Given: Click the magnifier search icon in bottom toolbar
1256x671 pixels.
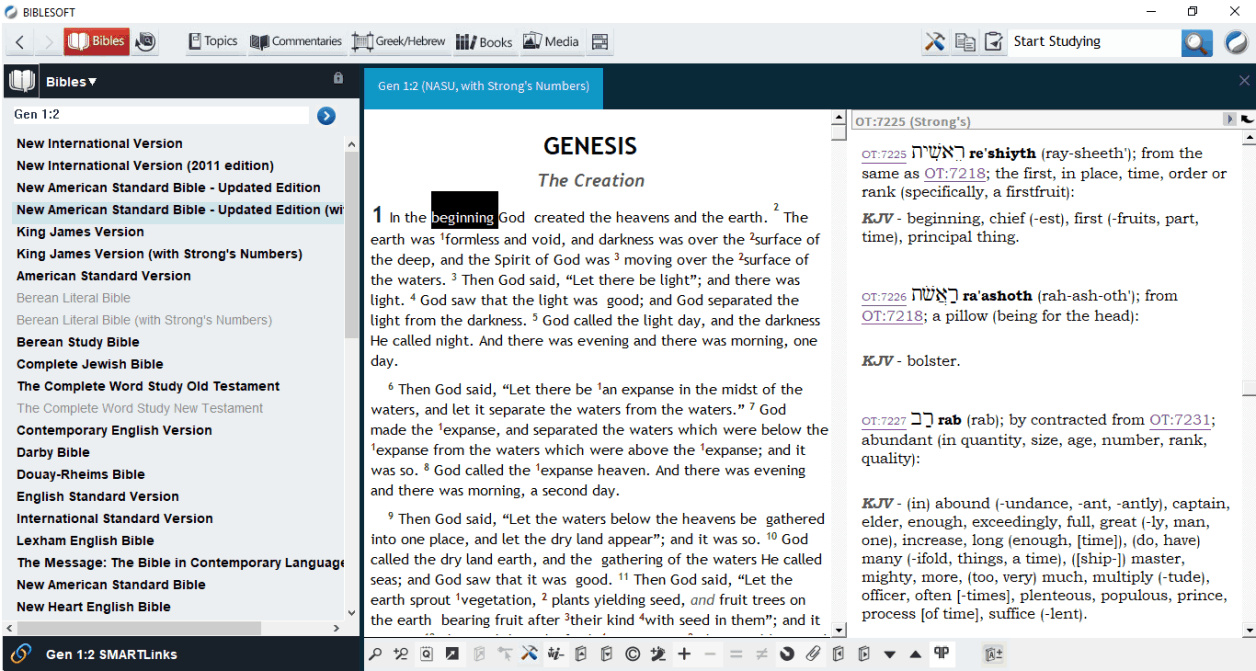Looking at the screenshot, I should (x=375, y=654).
